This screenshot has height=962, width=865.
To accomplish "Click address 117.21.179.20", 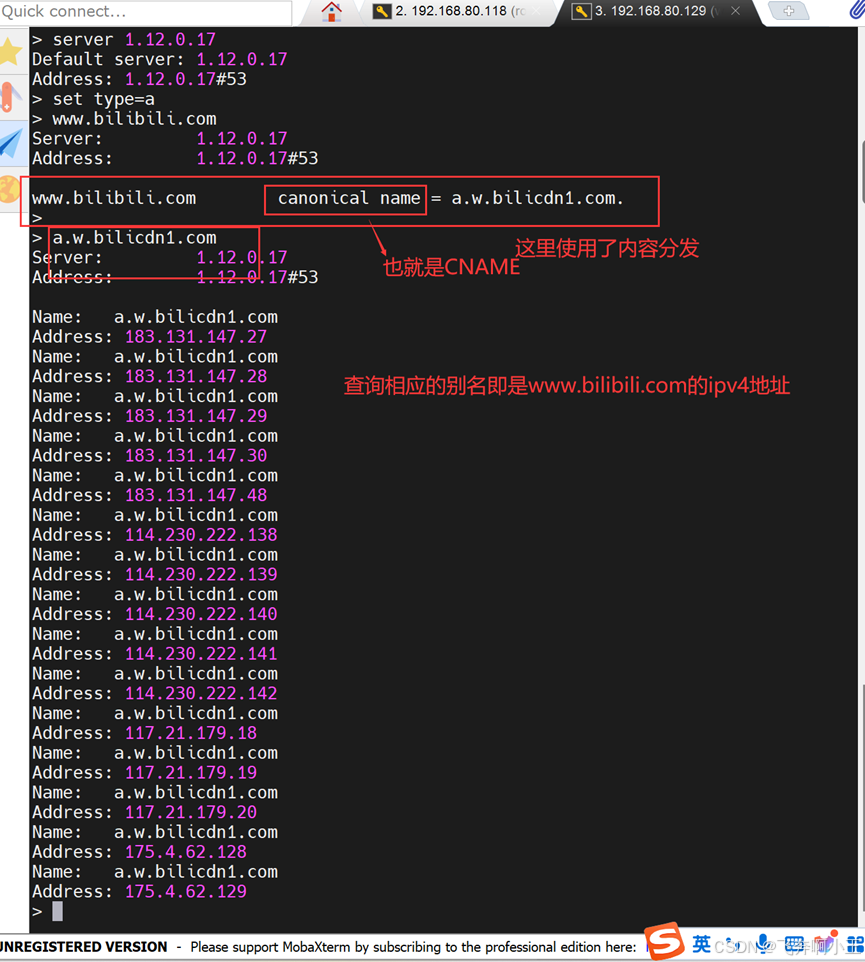I will tap(191, 812).
